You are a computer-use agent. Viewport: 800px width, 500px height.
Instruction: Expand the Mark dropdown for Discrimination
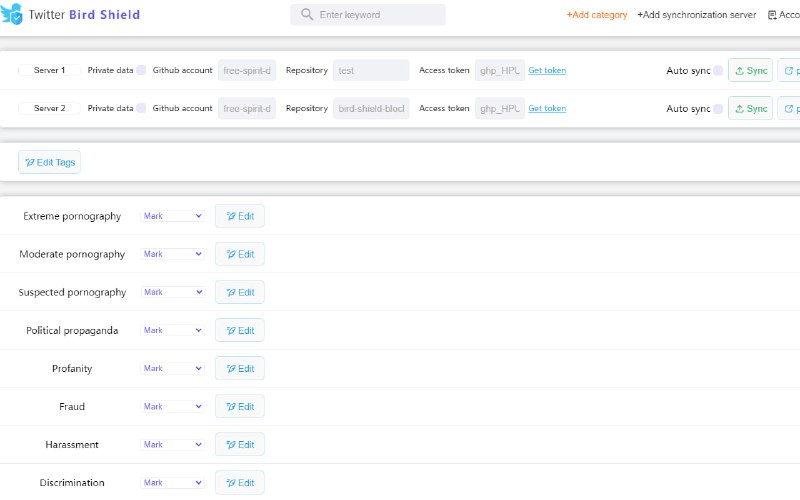(172, 482)
